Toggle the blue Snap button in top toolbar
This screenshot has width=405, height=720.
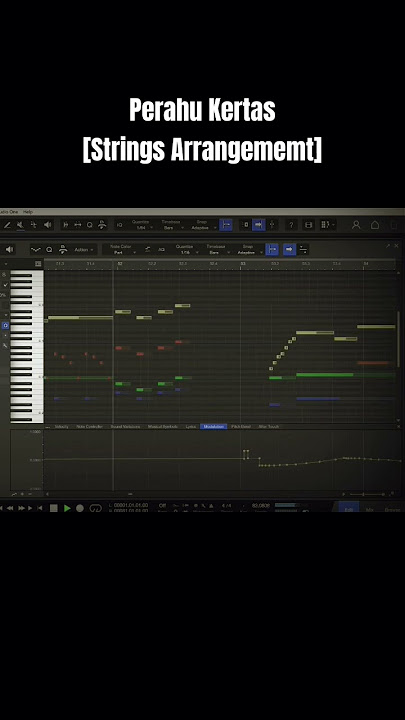pyautogui.click(x=225, y=225)
